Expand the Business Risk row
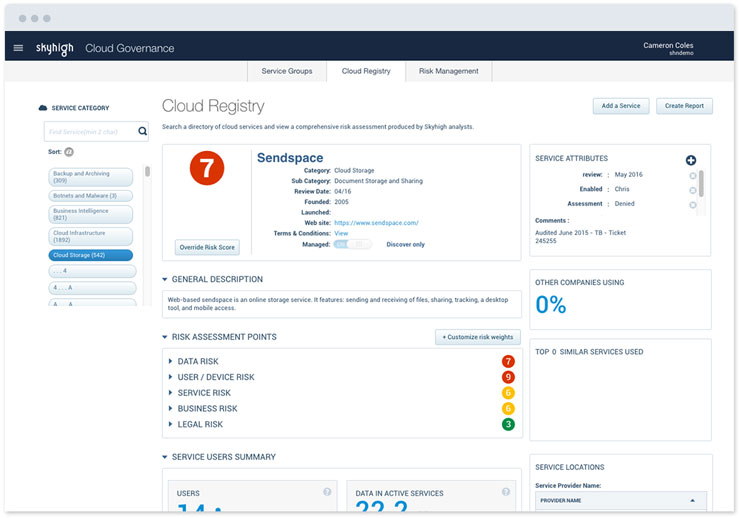Screen dimensions: 740x518 pos(170,408)
